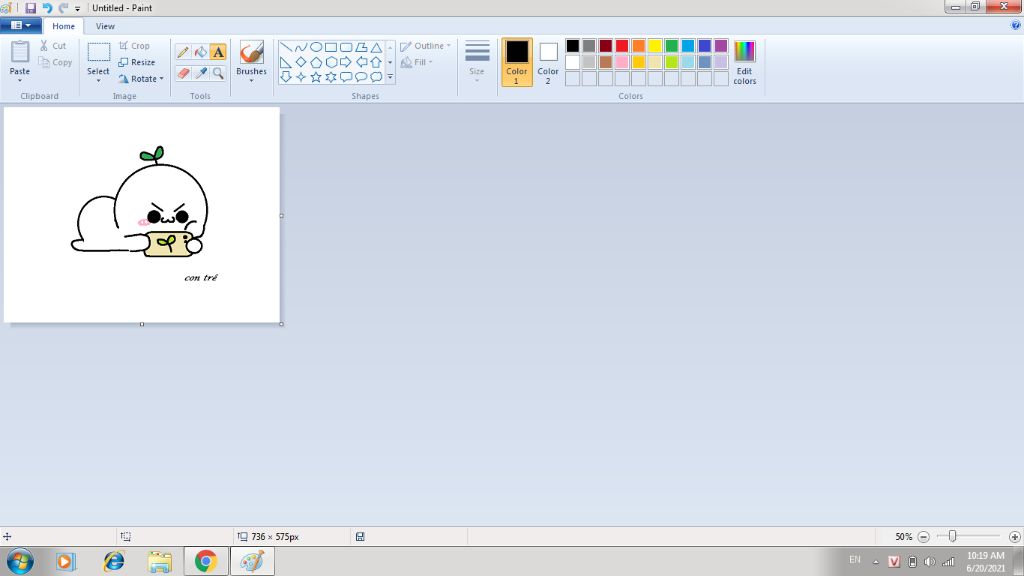Switch to the View ribbon tab
This screenshot has height=576, width=1024.
point(105,26)
